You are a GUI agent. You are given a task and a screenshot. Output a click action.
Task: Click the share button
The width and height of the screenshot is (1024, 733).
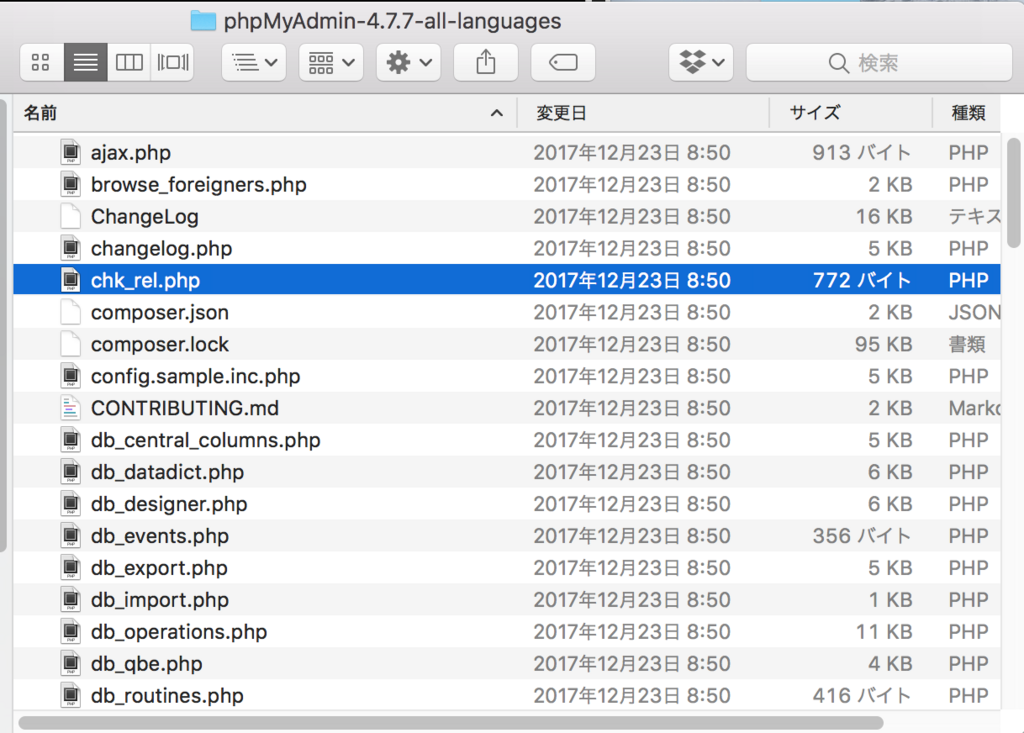click(486, 63)
